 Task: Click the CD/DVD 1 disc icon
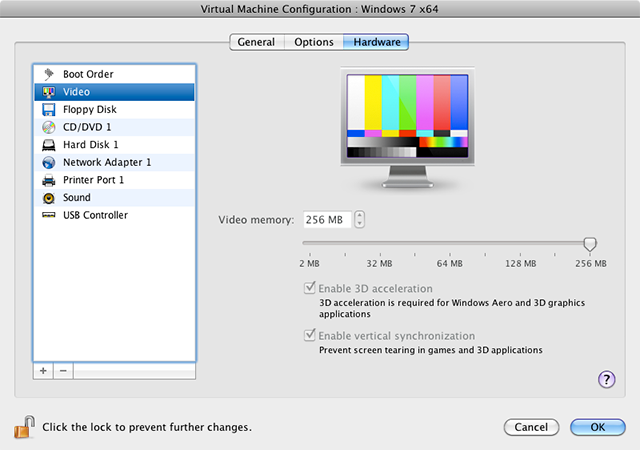point(49,127)
